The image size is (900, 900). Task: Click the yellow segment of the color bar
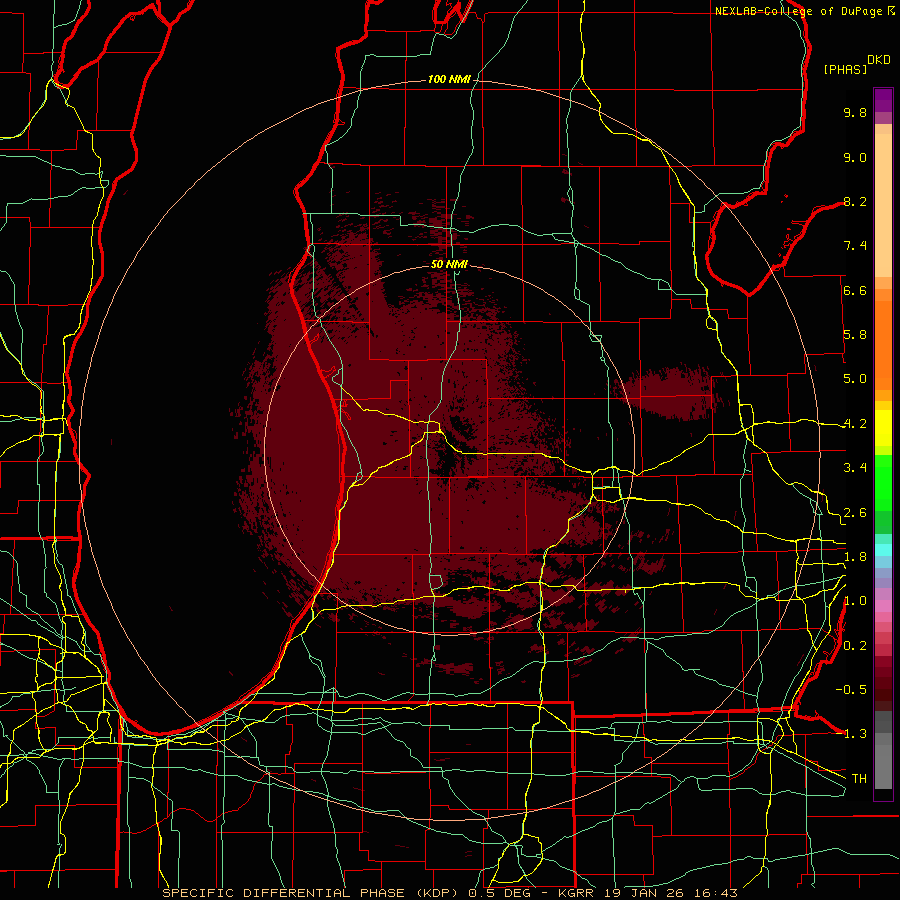[883, 428]
